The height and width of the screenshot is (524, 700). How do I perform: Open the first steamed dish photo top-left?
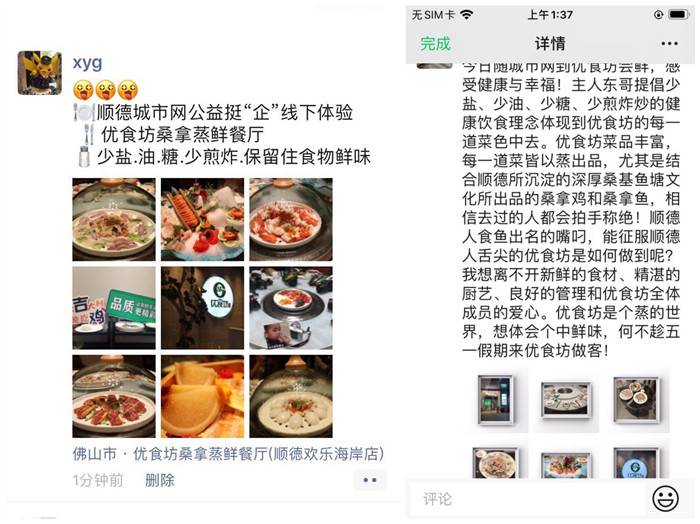(114, 219)
